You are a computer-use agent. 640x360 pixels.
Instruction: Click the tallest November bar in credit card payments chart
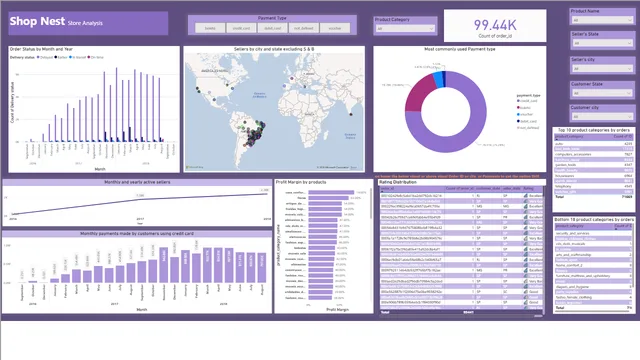point(164,265)
